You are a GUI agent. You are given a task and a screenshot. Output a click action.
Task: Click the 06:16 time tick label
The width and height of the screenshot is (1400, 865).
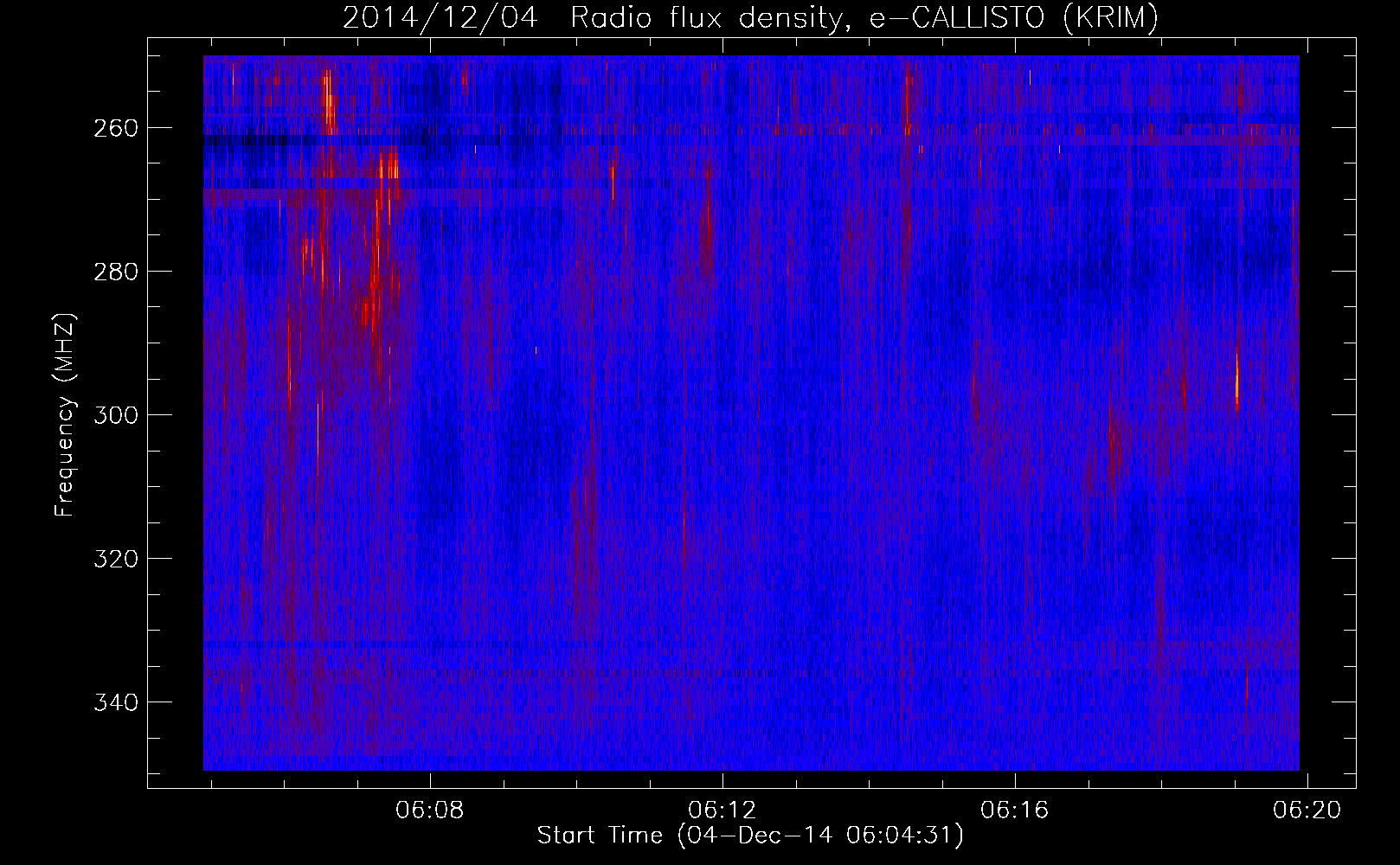(x=1015, y=811)
